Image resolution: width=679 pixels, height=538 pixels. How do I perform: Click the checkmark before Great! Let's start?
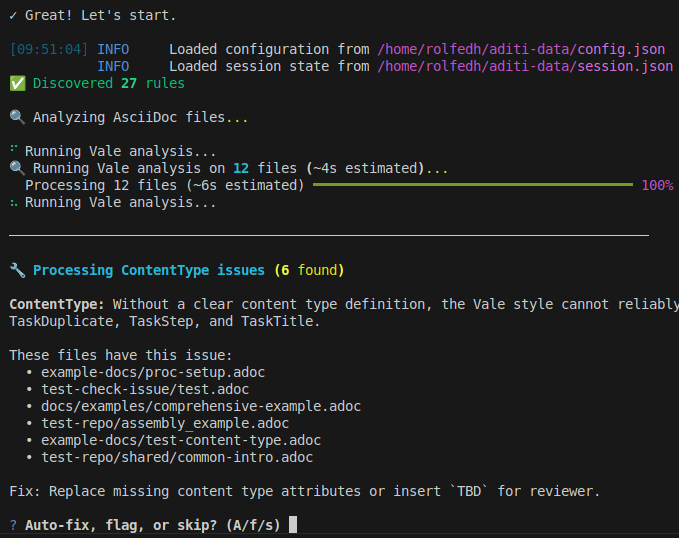click(x=13, y=16)
